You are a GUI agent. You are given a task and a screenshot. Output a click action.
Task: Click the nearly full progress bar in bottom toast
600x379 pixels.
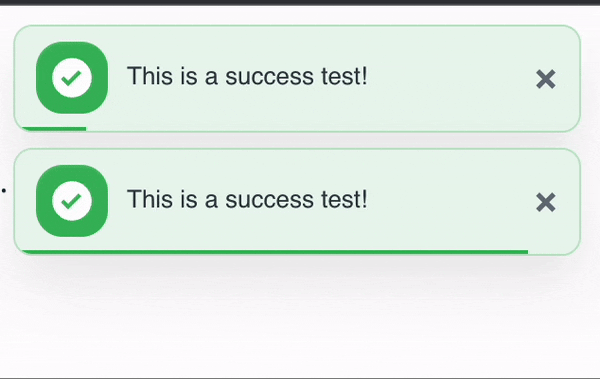click(x=275, y=252)
